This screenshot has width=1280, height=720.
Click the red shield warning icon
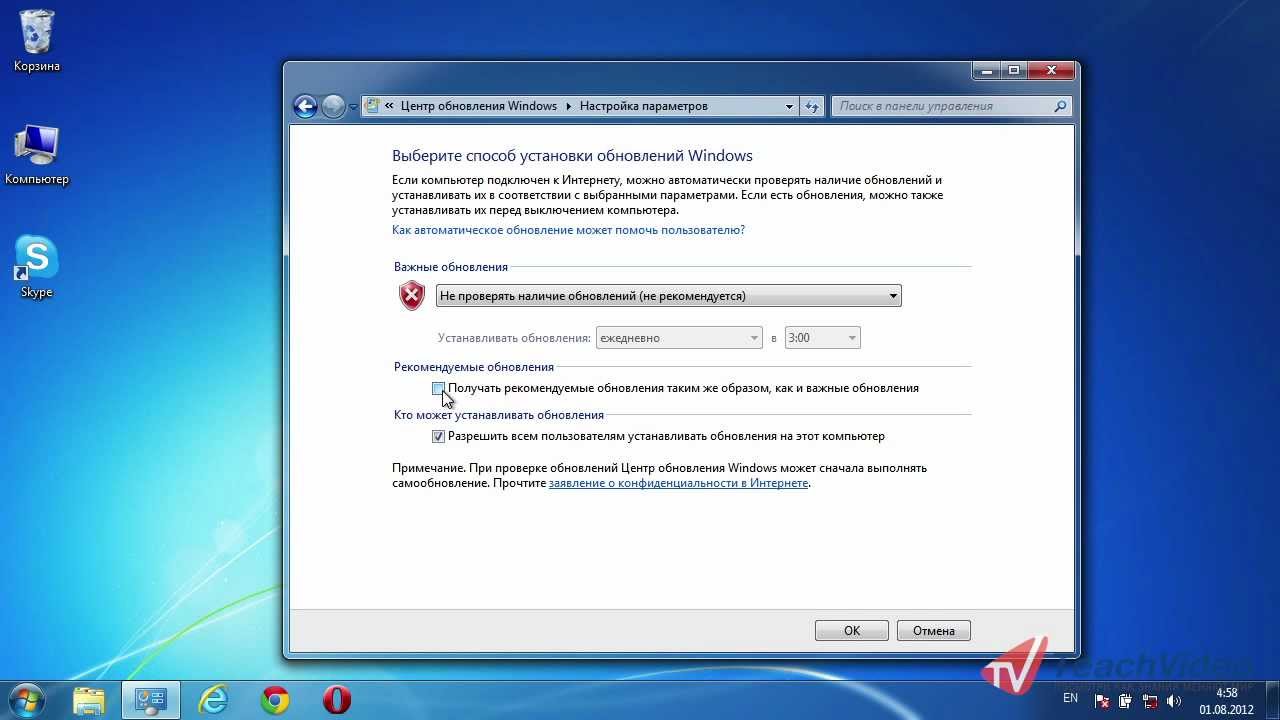coord(412,295)
